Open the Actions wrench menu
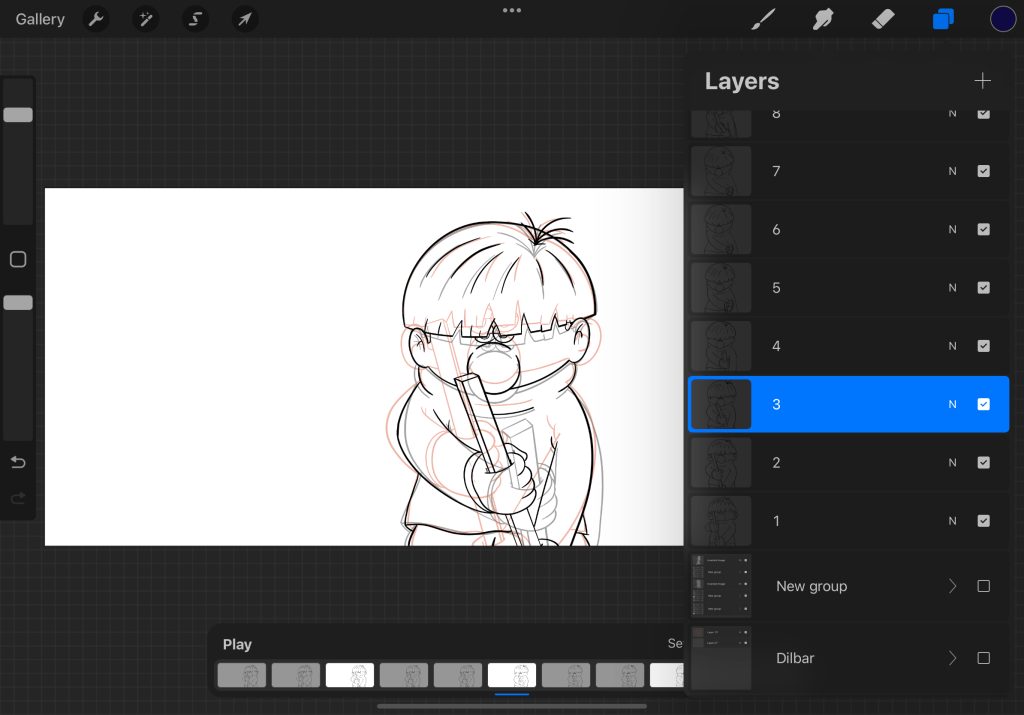Image resolution: width=1024 pixels, height=715 pixels. 96,19
